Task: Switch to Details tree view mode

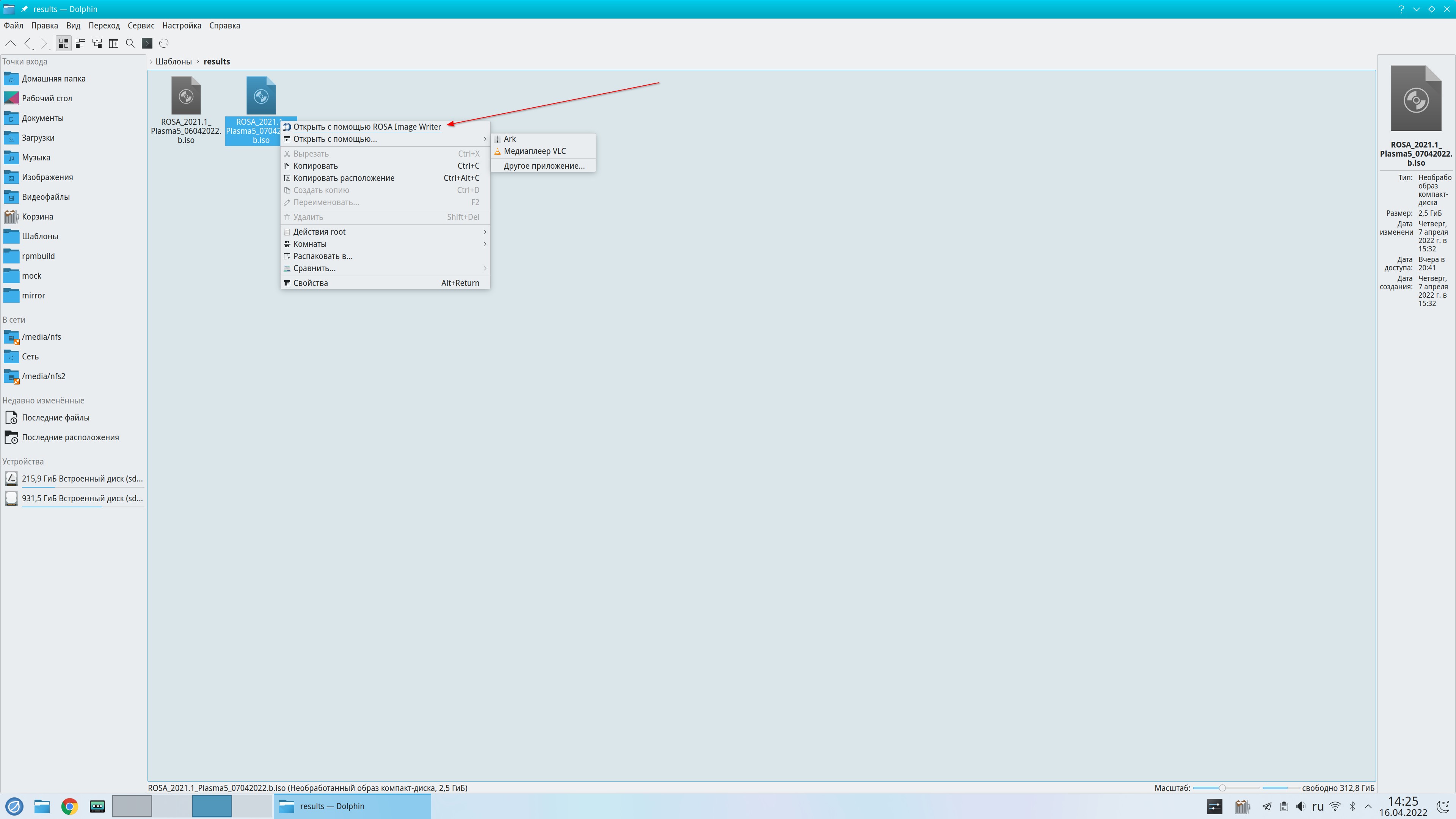Action: [97, 43]
